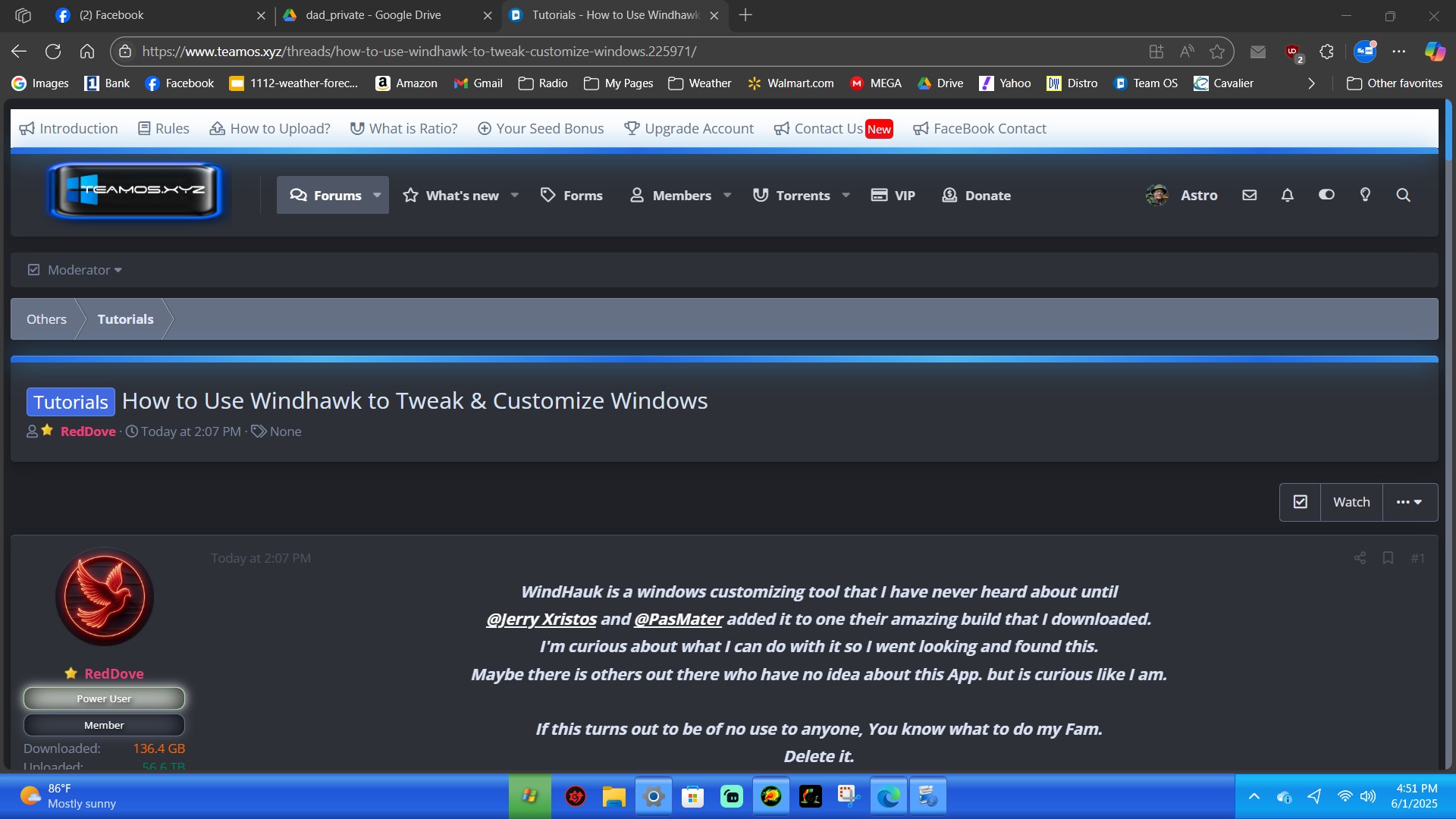
Task: Open the browser home page
Action: [x=87, y=52]
